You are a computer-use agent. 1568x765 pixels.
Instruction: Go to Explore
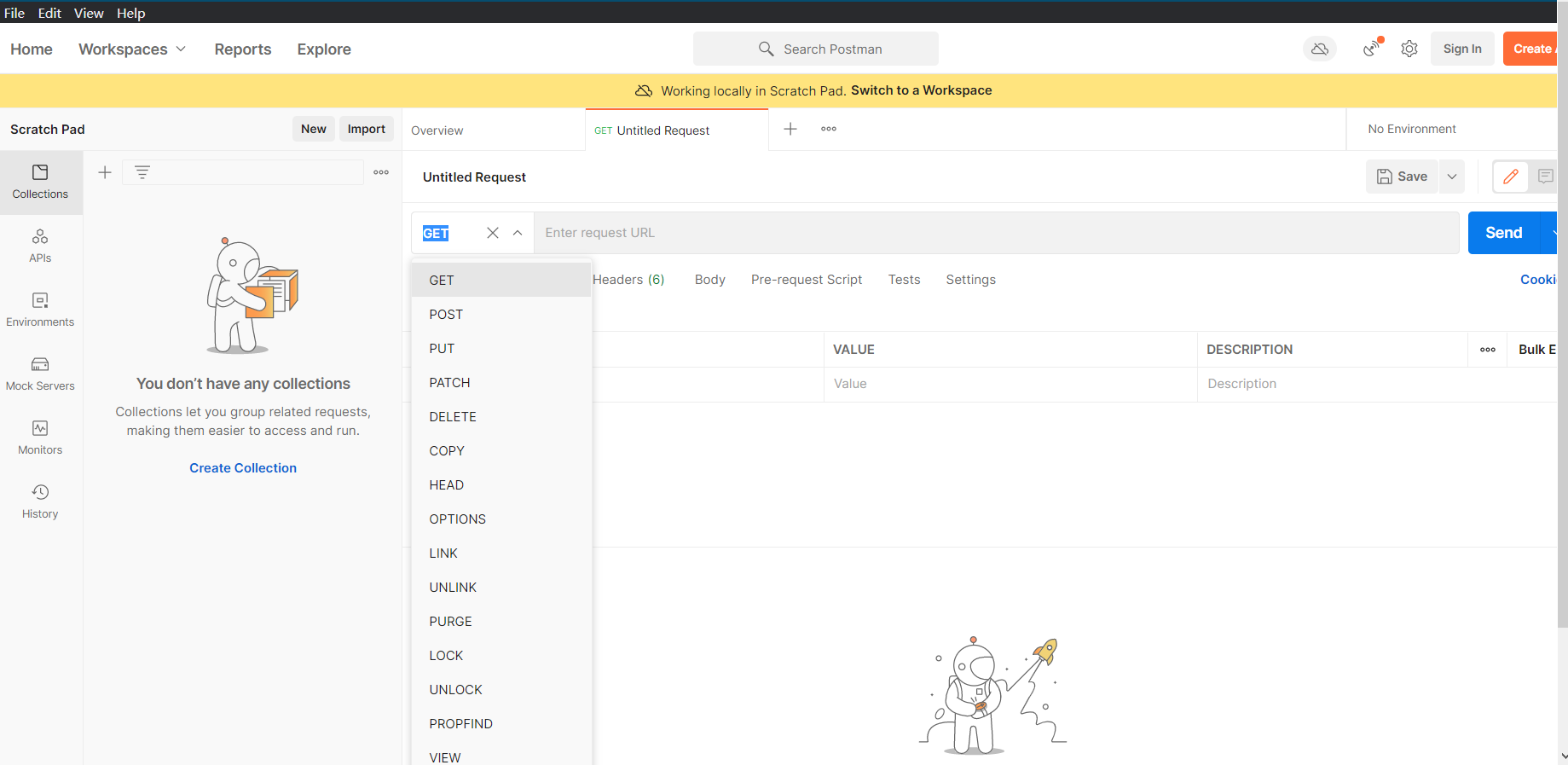(x=324, y=49)
